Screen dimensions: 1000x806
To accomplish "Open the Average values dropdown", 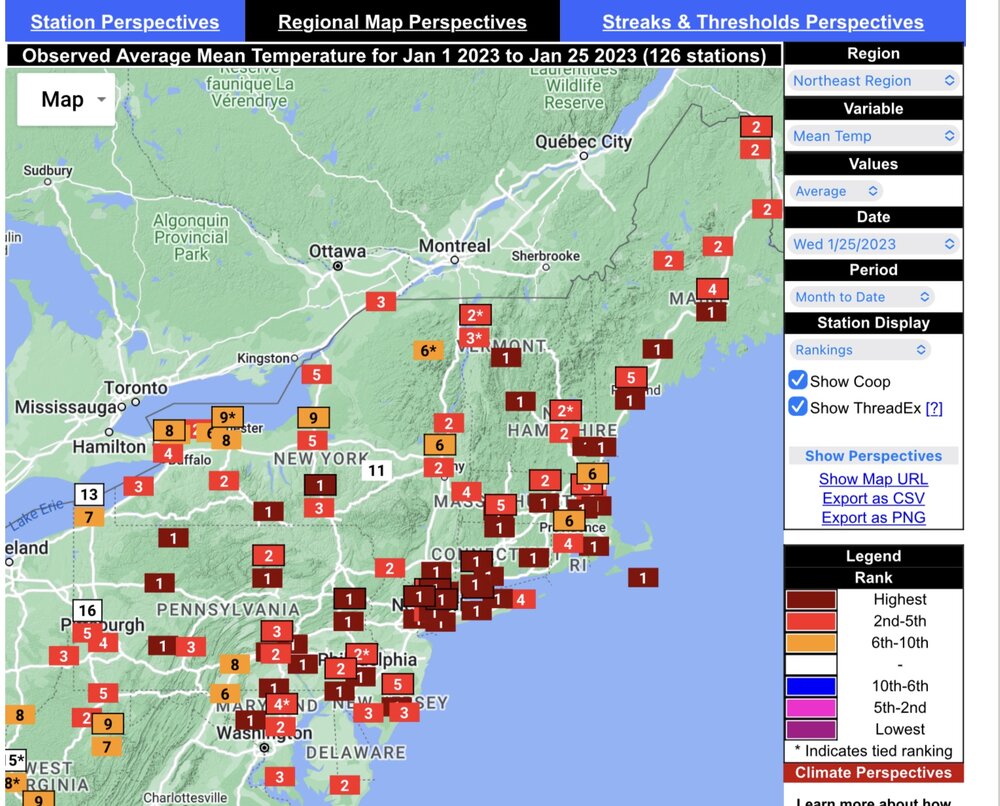I will 835,191.
